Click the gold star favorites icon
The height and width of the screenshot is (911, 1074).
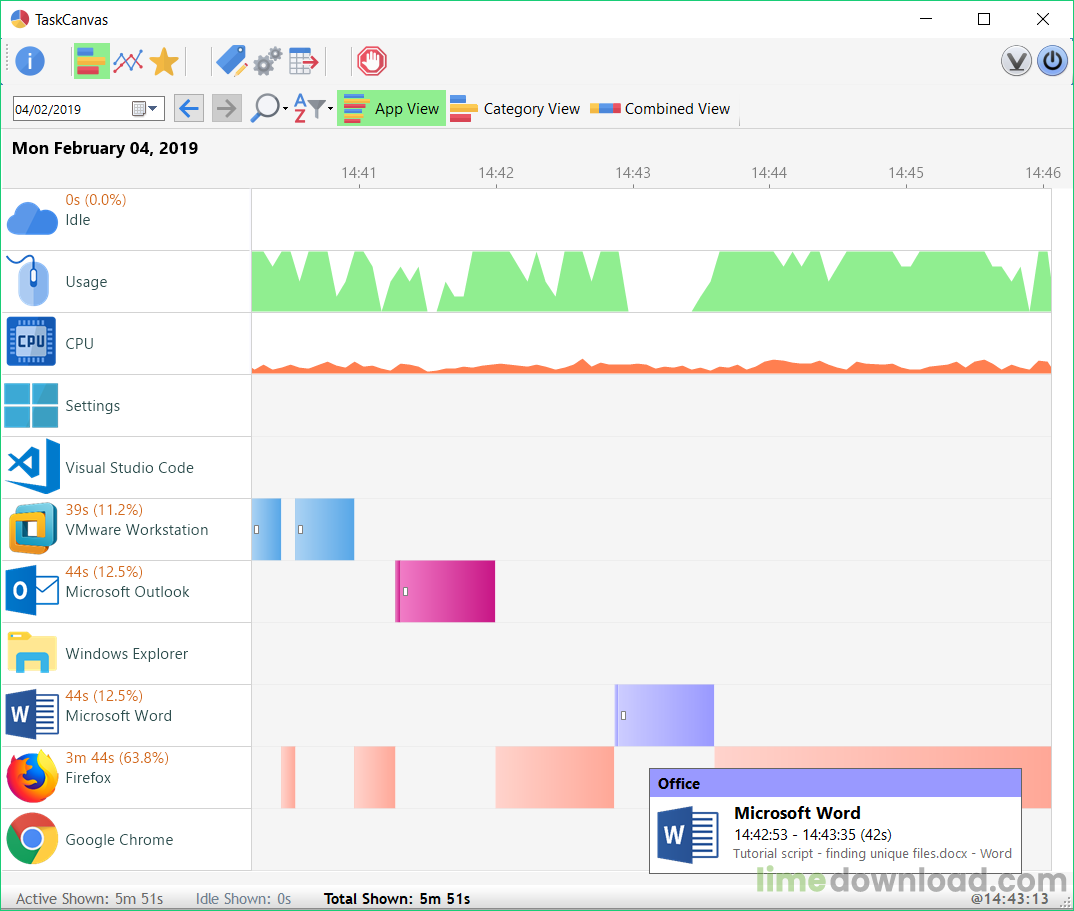(164, 62)
